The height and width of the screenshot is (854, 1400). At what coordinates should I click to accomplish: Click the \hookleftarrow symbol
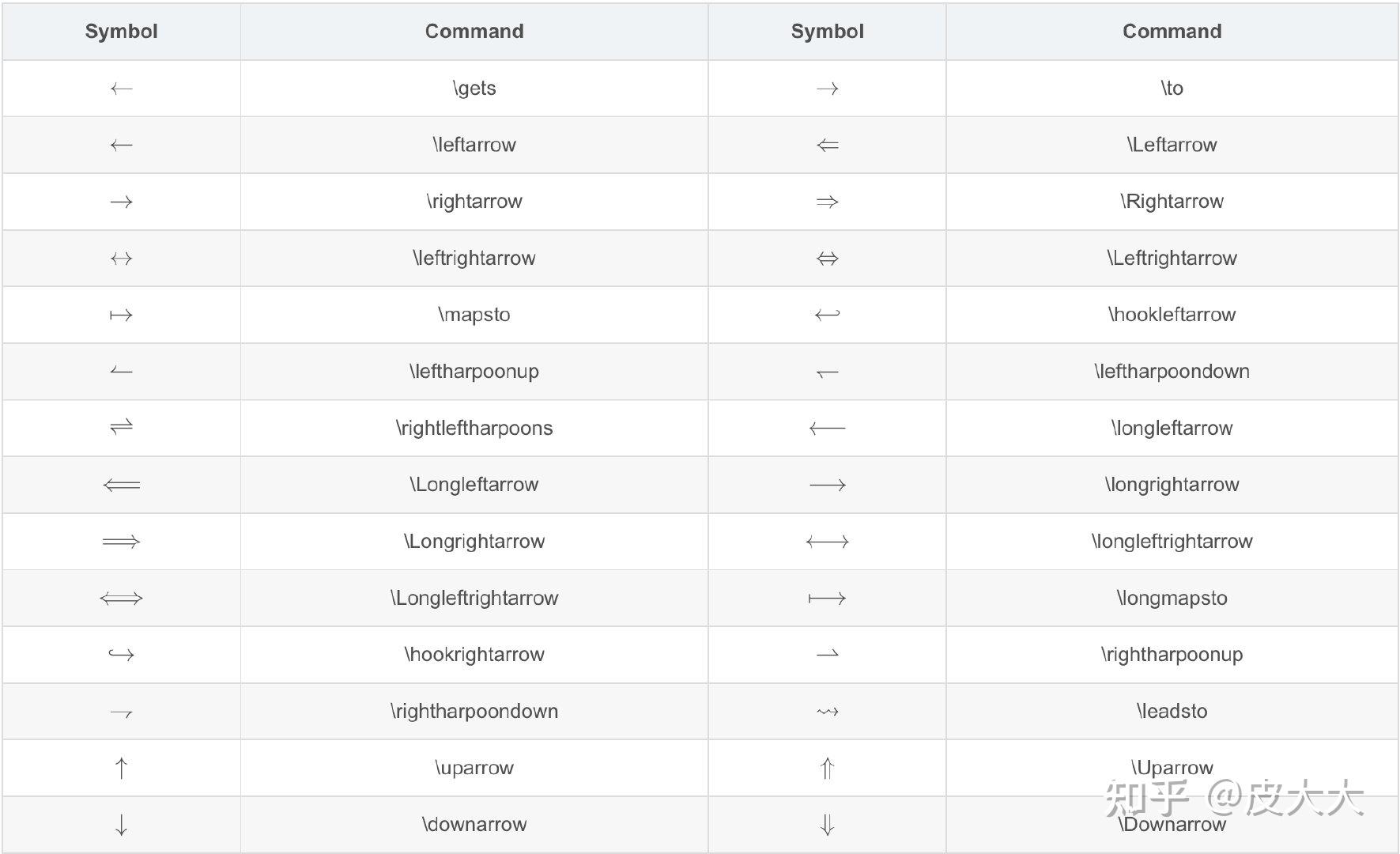pyautogui.click(x=827, y=316)
